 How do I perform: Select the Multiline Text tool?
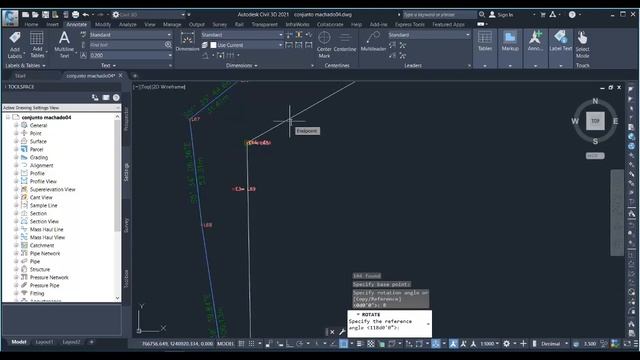coord(64,44)
